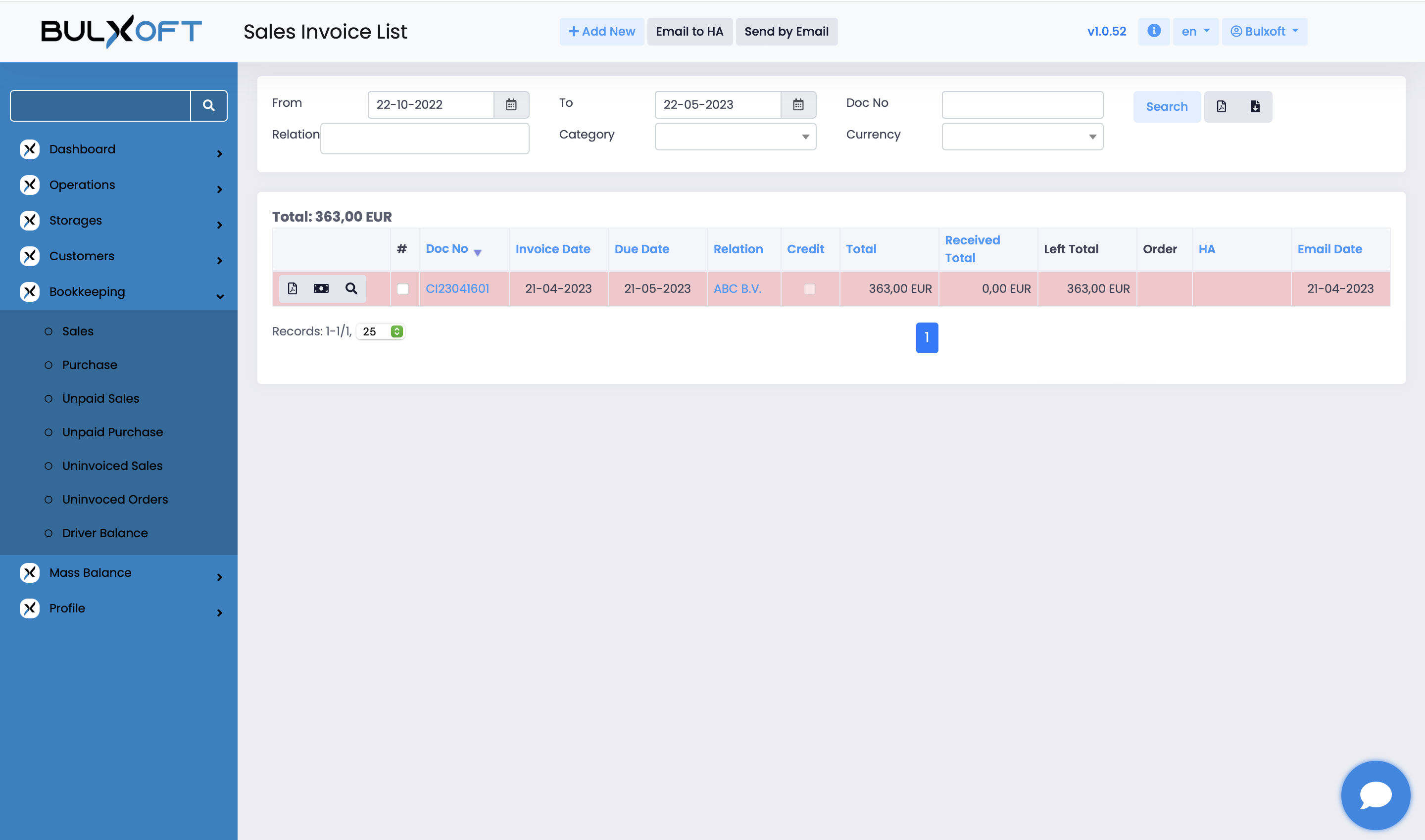Open Unpaid Sales in Bookkeeping submenu
The height and width of the screenshot is (840, 1425).
coord(101,399)
